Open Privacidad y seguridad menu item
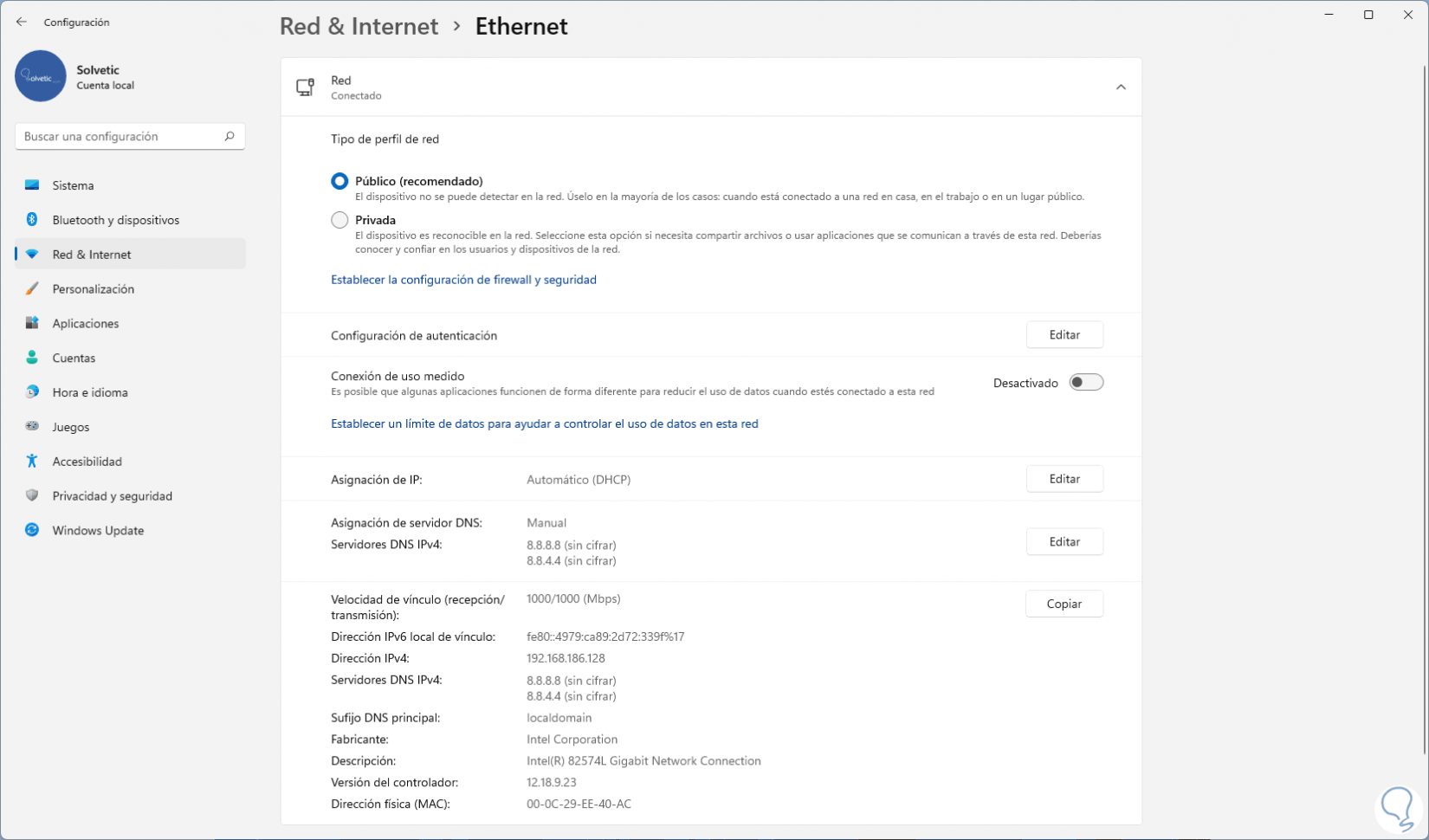Screen dimensions: 1429x840 [112, 496]
